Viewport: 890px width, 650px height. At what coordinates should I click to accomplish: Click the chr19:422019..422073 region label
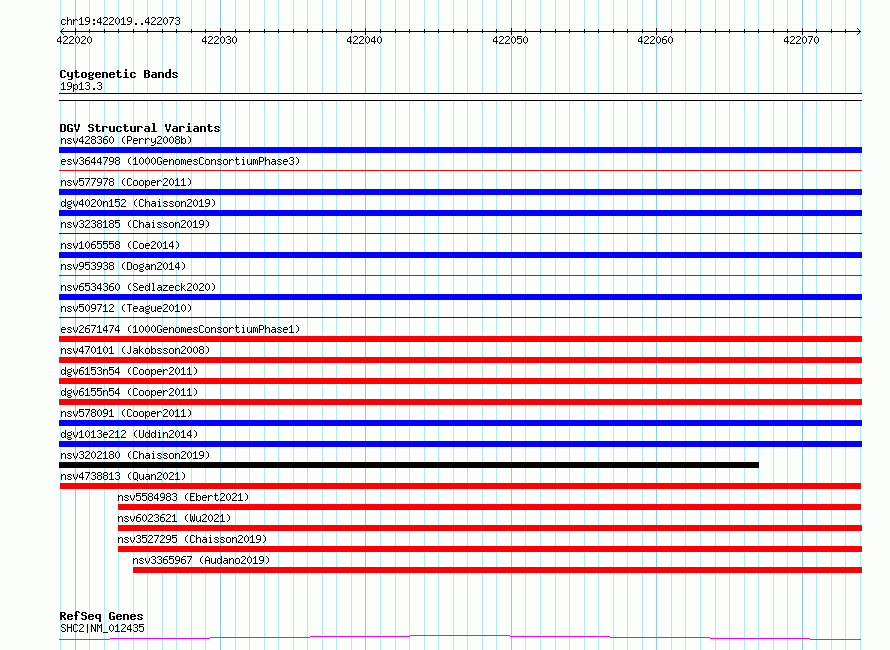(120, 21)
